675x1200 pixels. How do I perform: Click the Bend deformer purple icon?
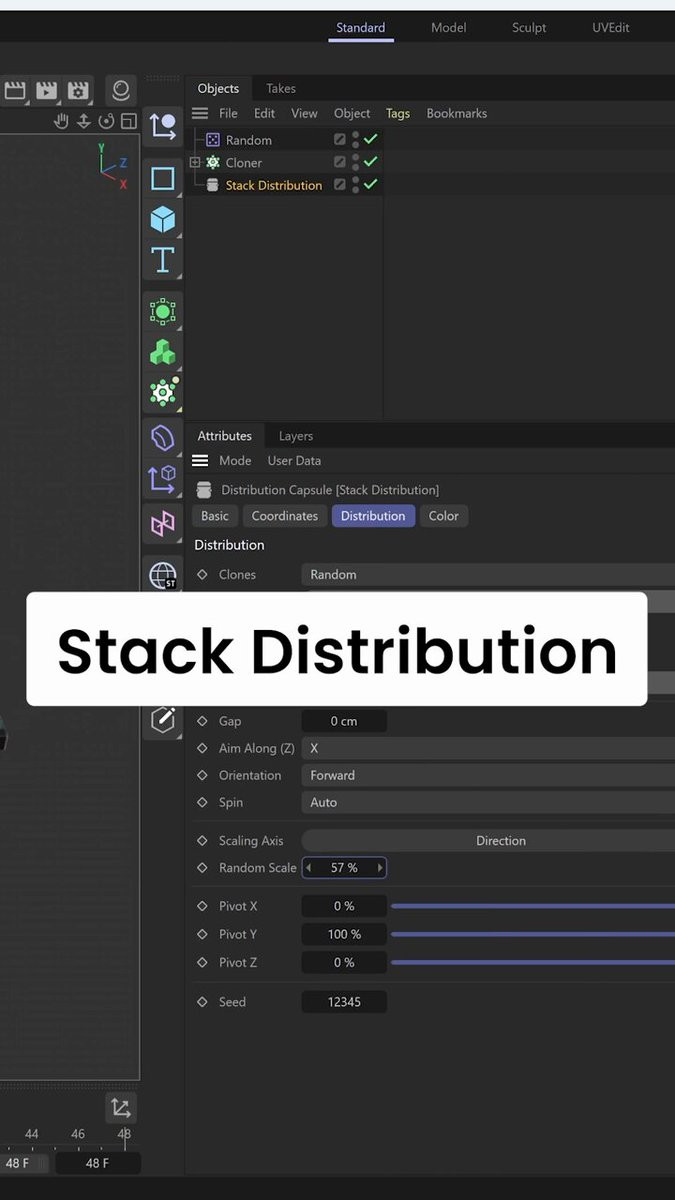point(162,438)
